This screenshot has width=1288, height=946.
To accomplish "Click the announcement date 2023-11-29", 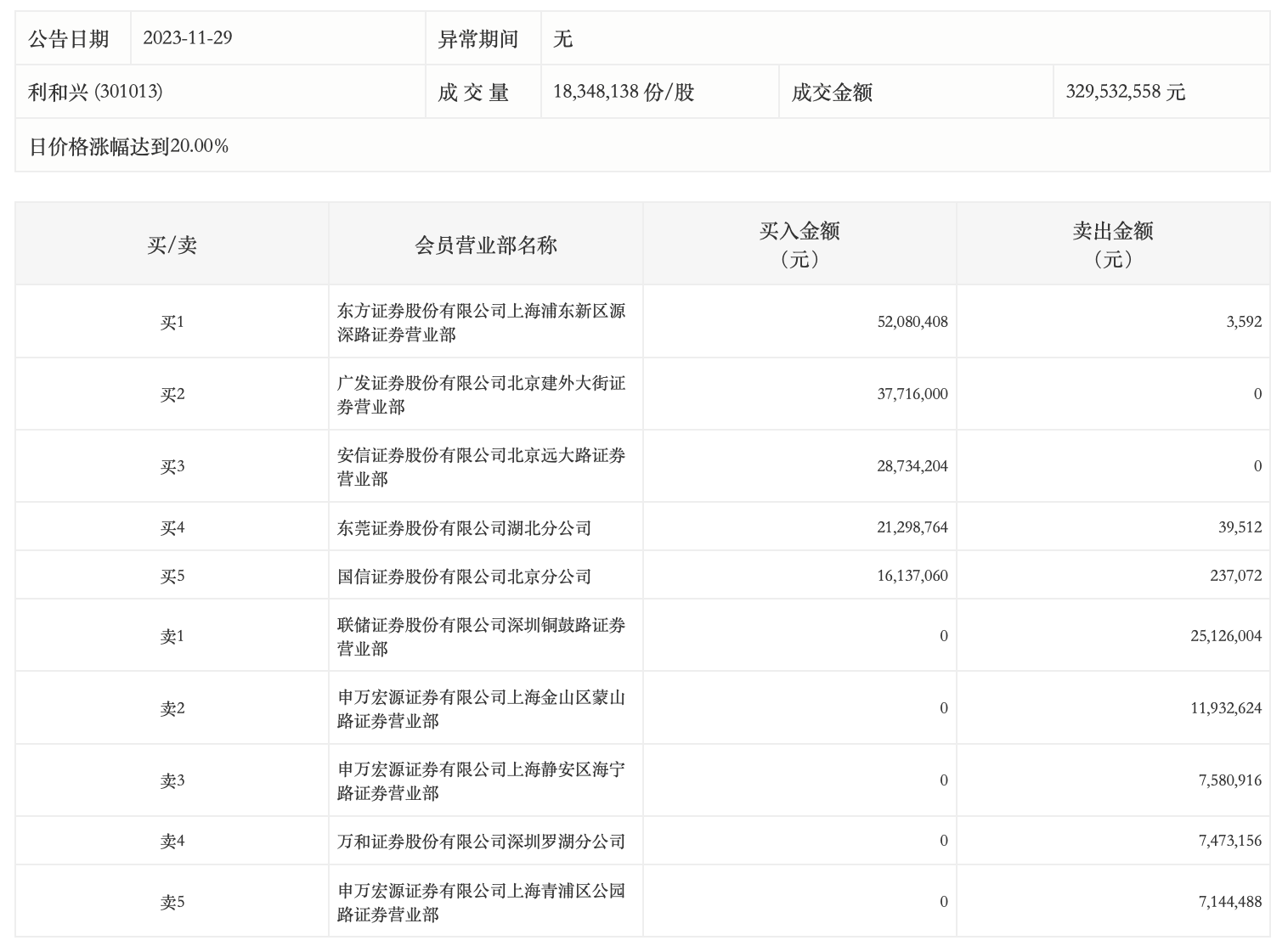I will tap(187, 38).
